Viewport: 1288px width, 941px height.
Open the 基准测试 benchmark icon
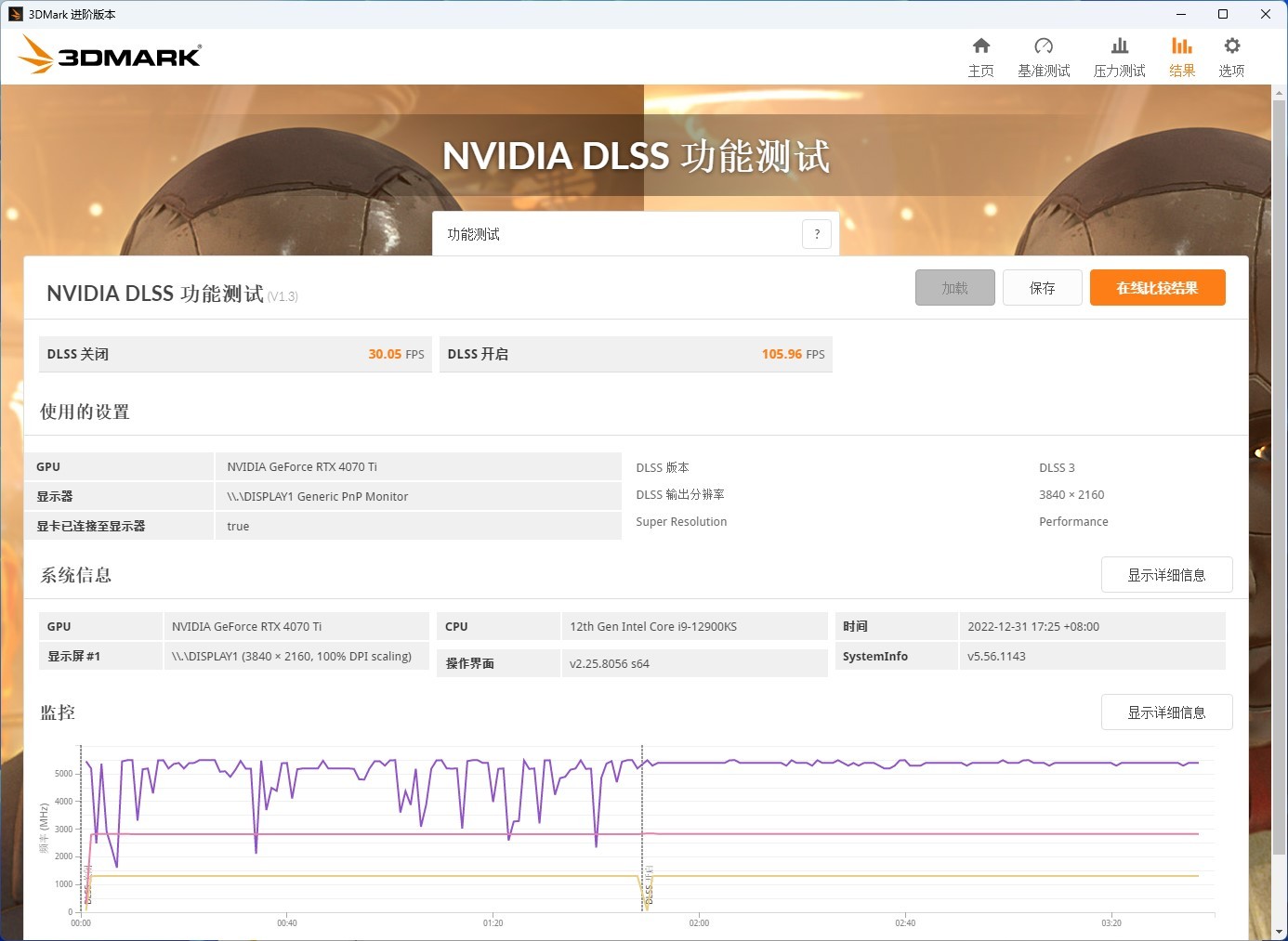[x=1044, y=54]
